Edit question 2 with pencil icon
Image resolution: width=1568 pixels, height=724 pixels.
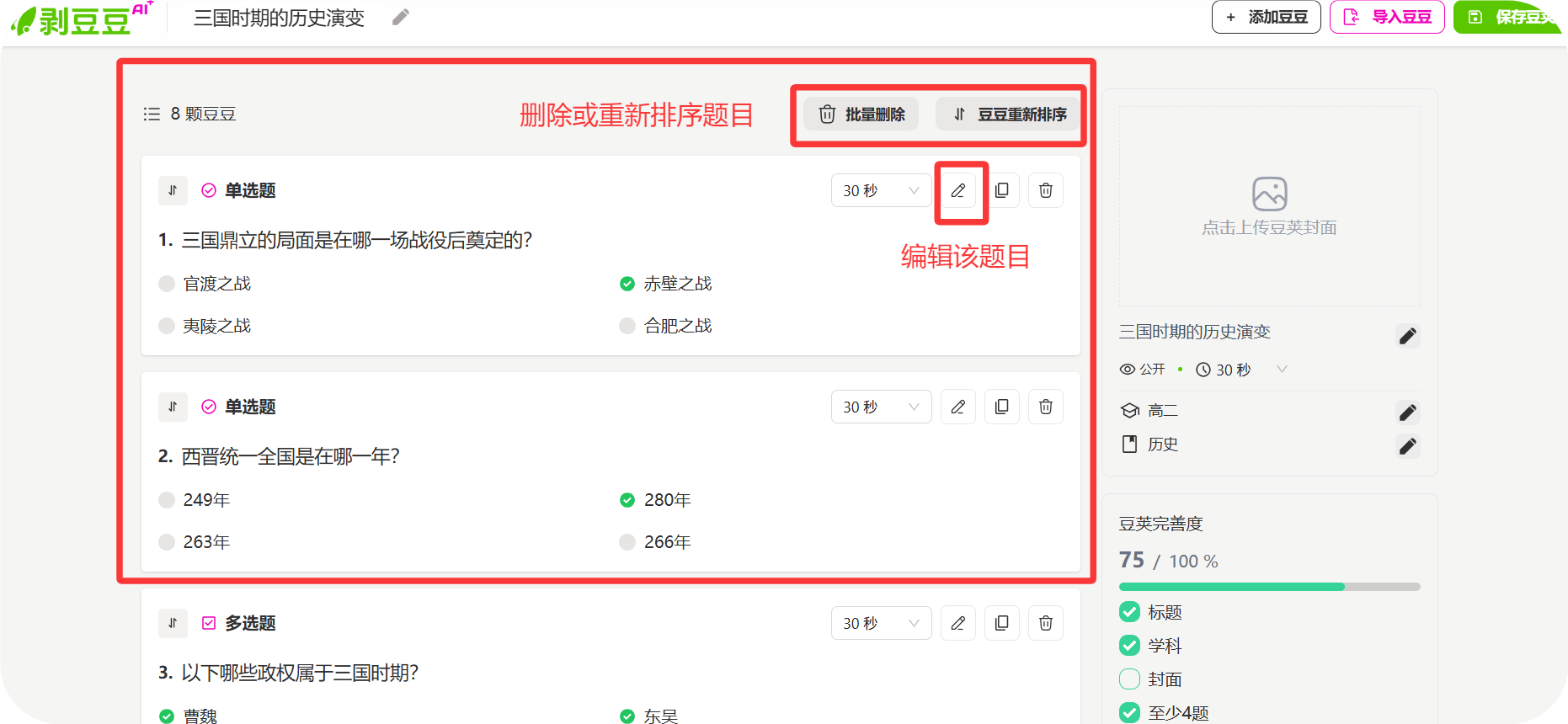[x=958, y=407]
